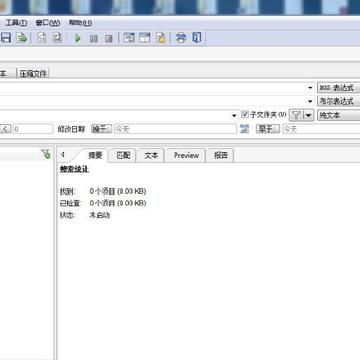
Task: Click the 早于 button
Action: click(268, 129)
